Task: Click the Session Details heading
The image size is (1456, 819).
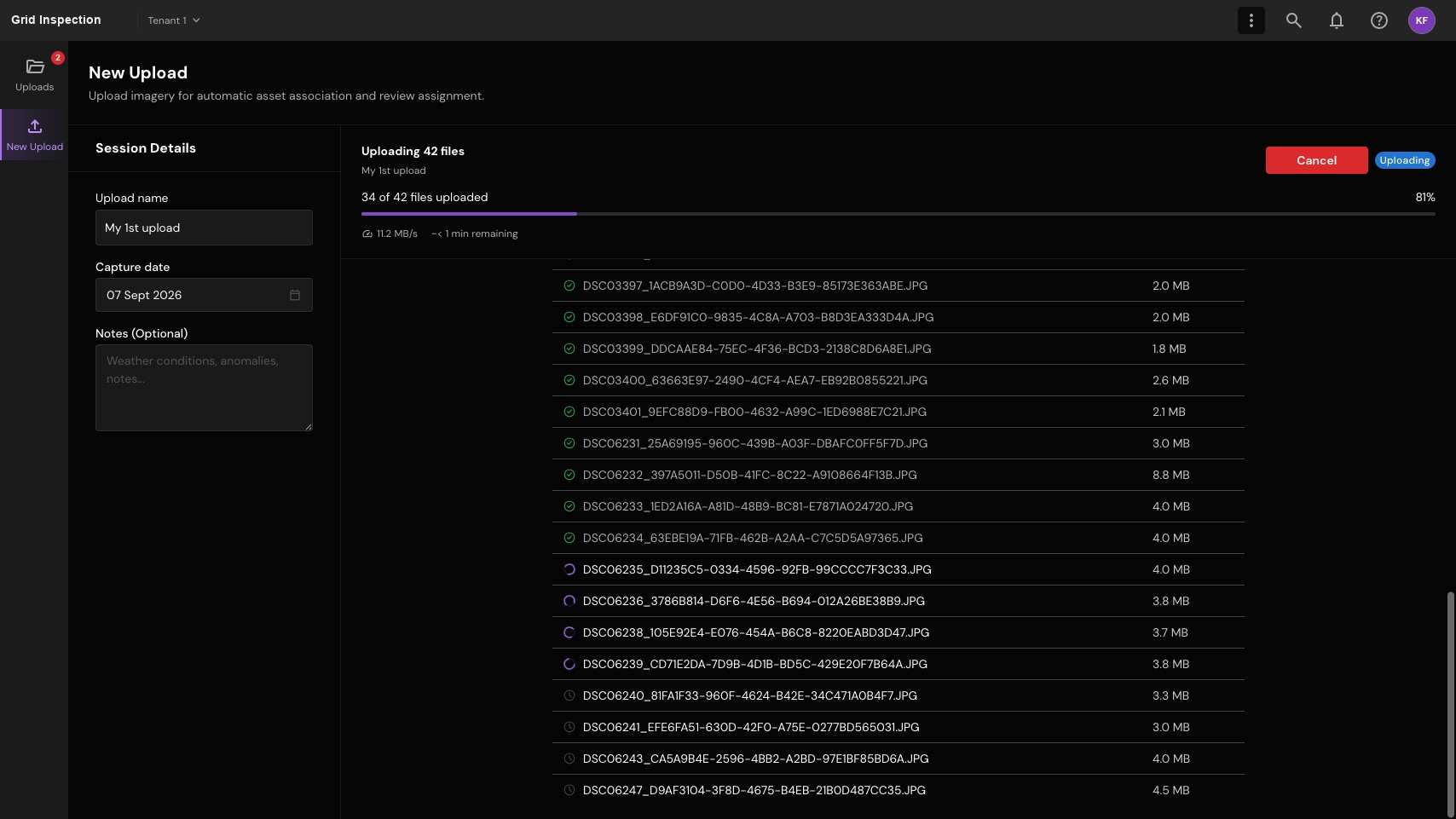Action: [146, 148]
